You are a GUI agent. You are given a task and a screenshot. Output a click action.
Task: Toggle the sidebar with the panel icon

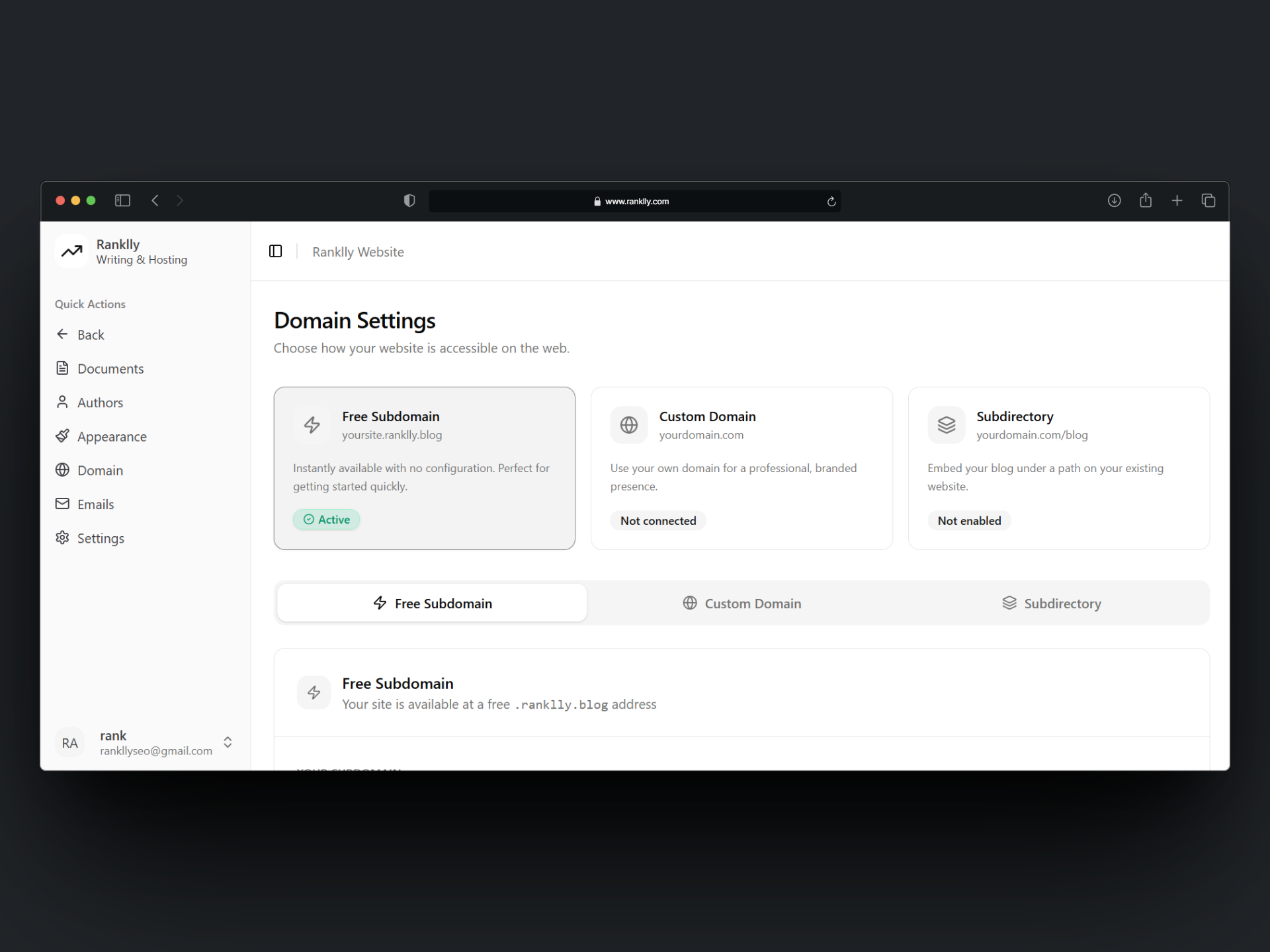pos(276,251)
